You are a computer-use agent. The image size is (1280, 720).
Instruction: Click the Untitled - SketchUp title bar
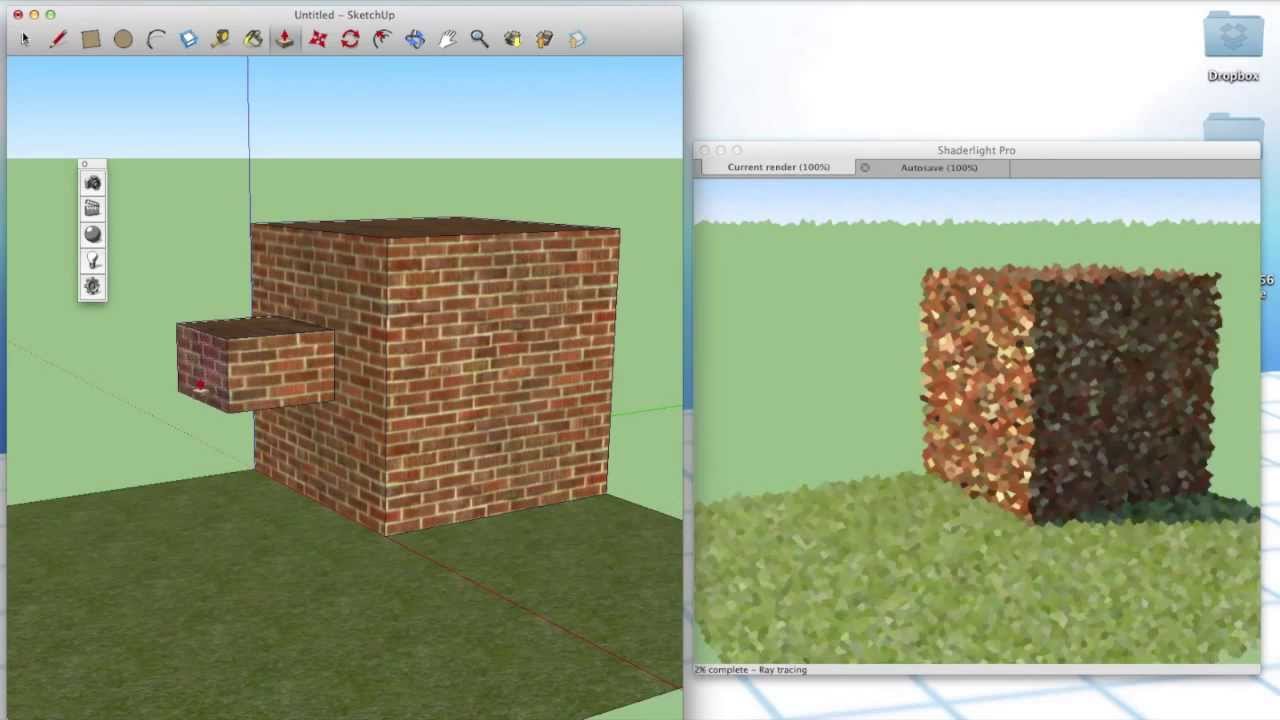344,15
